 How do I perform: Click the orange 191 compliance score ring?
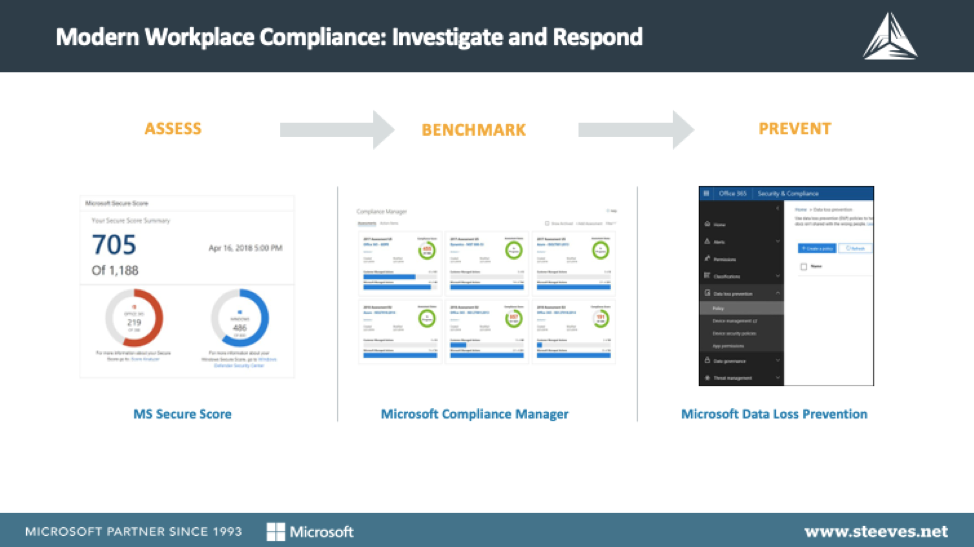(600, 319)
